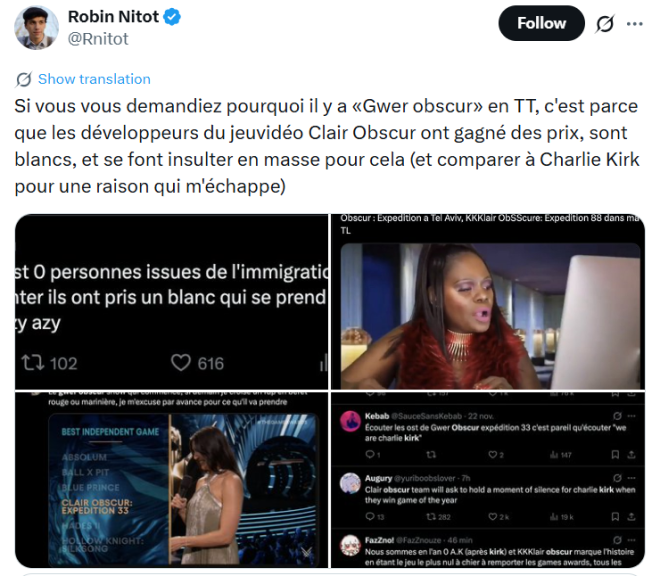Open the three-dot more options menu

[634, 24]
